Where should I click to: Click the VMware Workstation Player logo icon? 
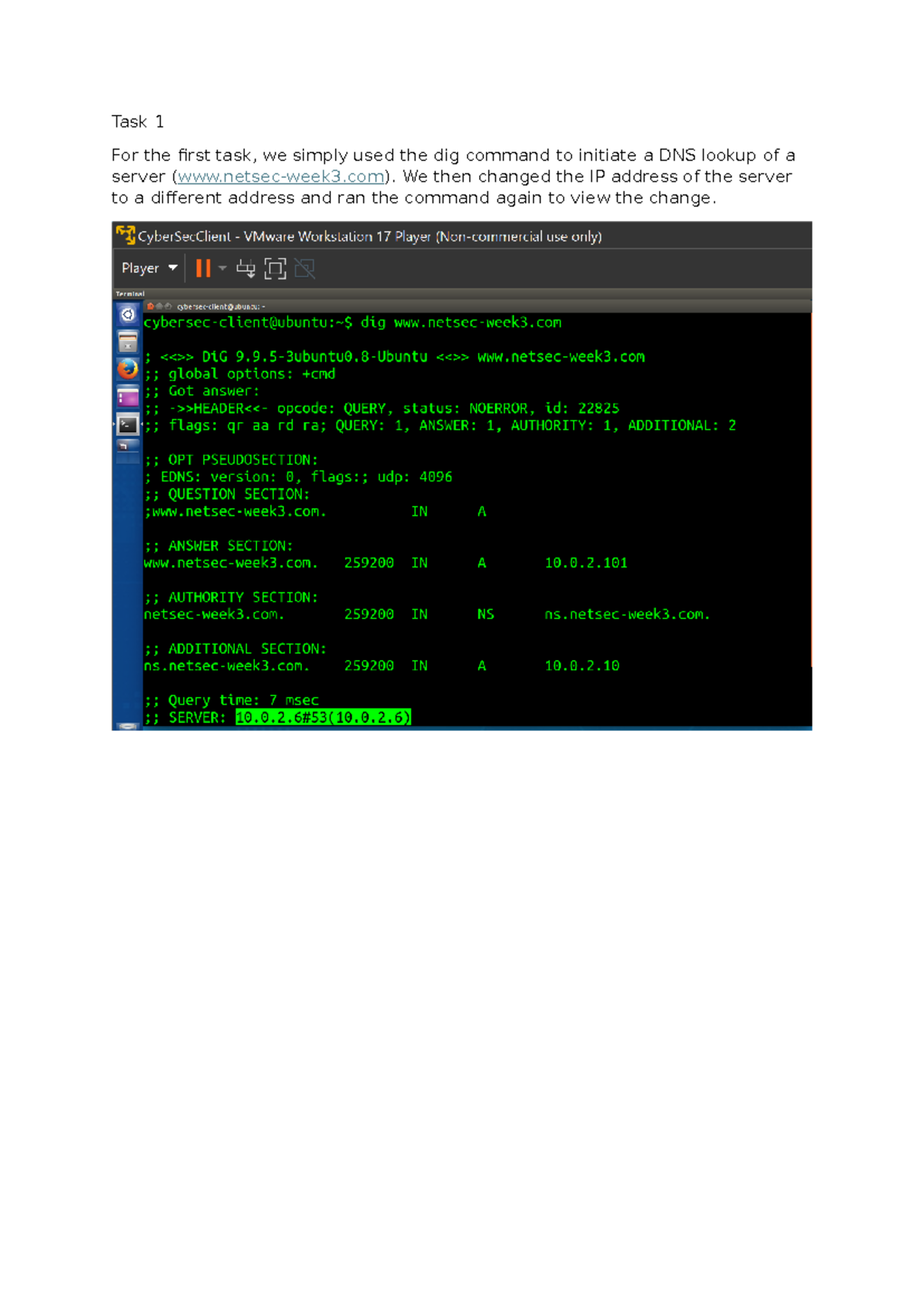click(126, 235)
